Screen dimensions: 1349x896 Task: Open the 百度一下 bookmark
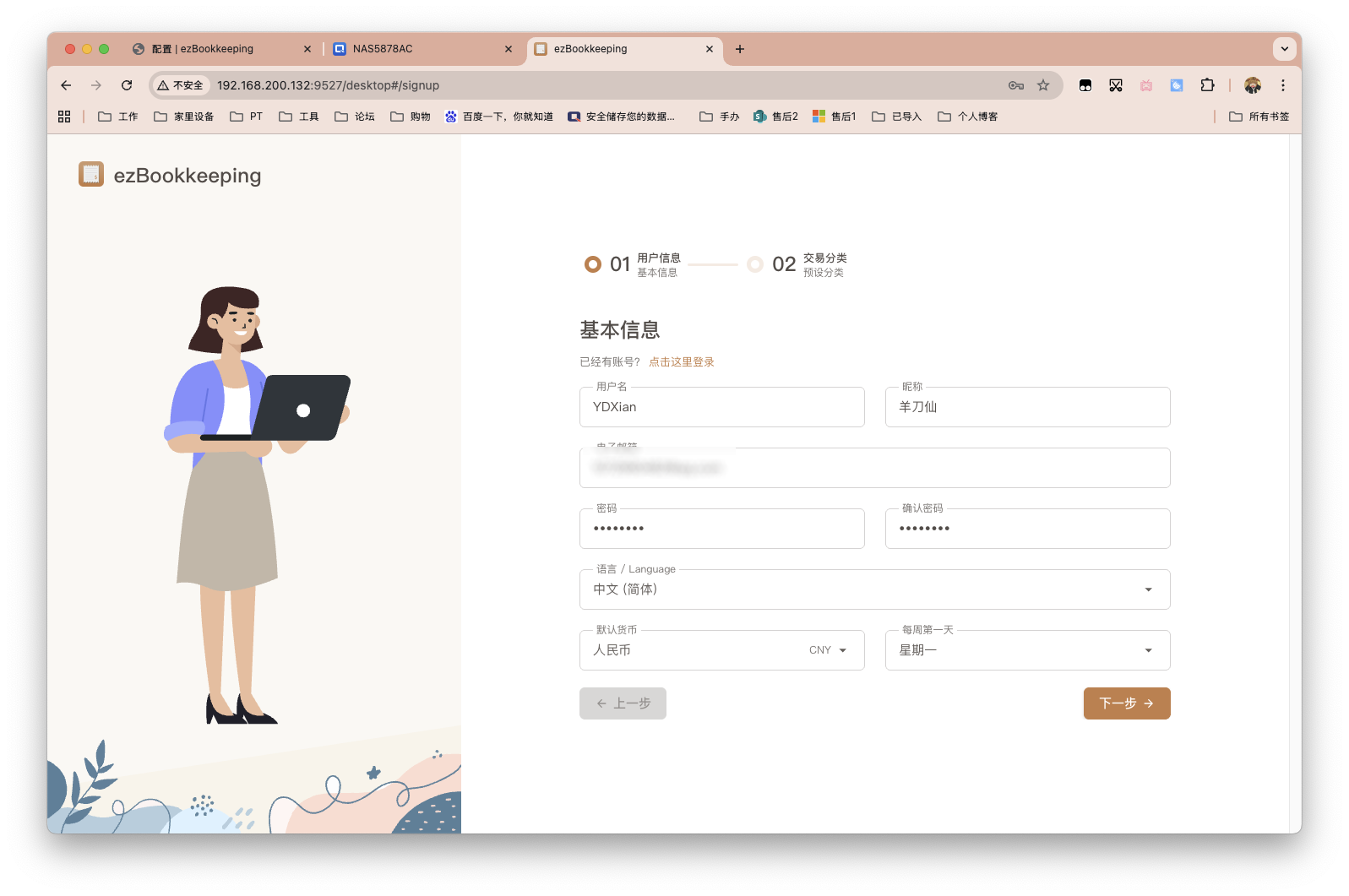[x=499, y=117]
